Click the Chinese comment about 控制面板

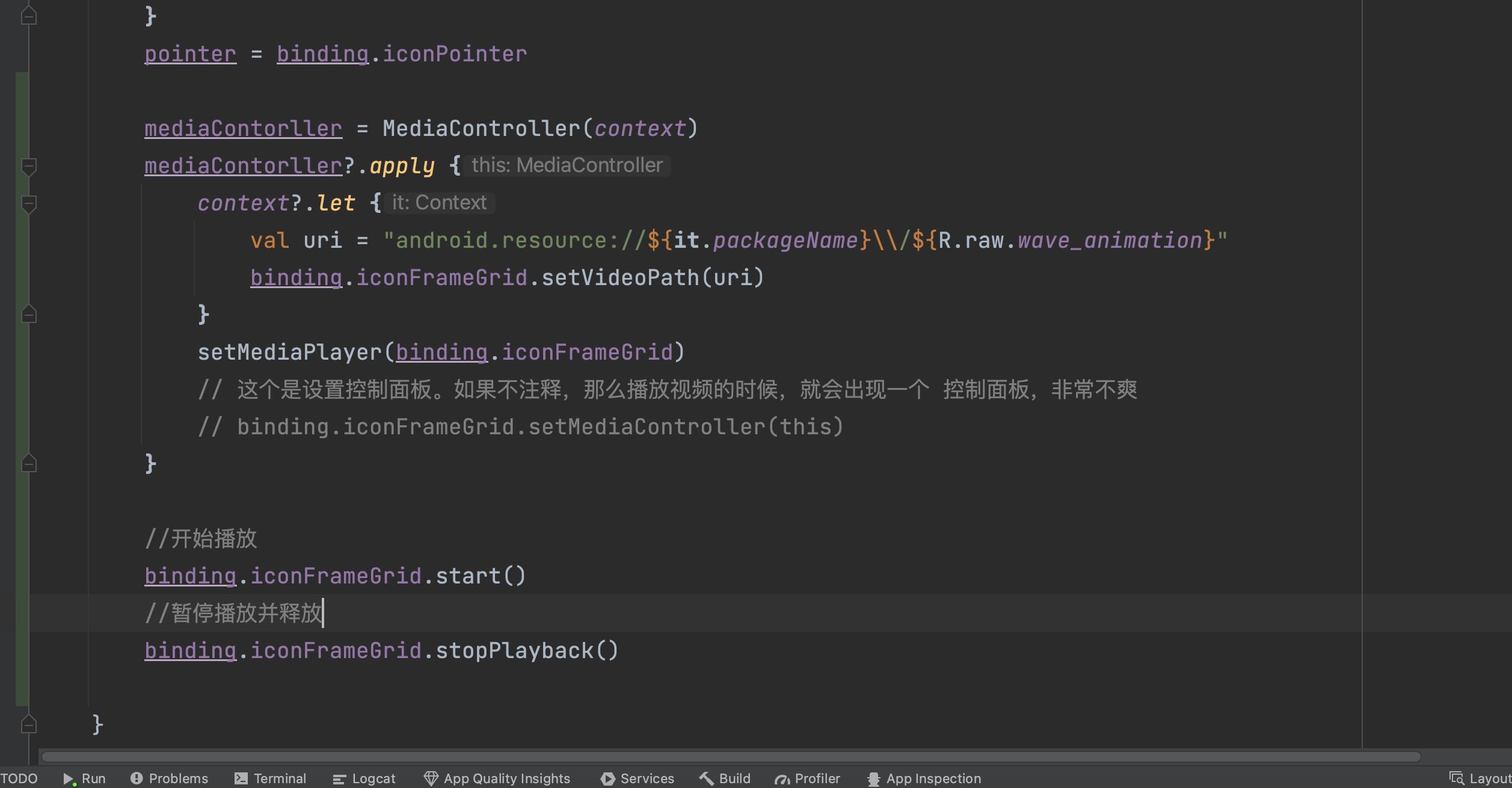point(668,390)
